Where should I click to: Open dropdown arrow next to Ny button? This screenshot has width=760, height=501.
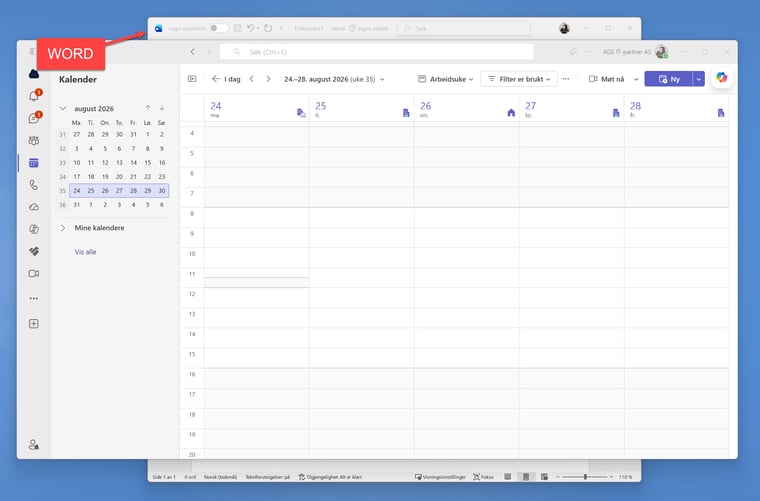coord(698,78)
